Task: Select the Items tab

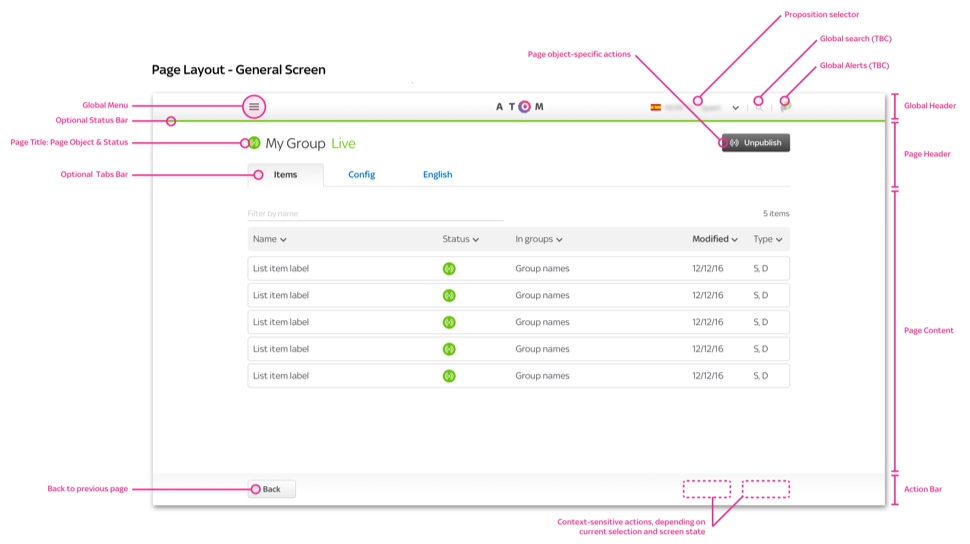Action: pos(285,175)
